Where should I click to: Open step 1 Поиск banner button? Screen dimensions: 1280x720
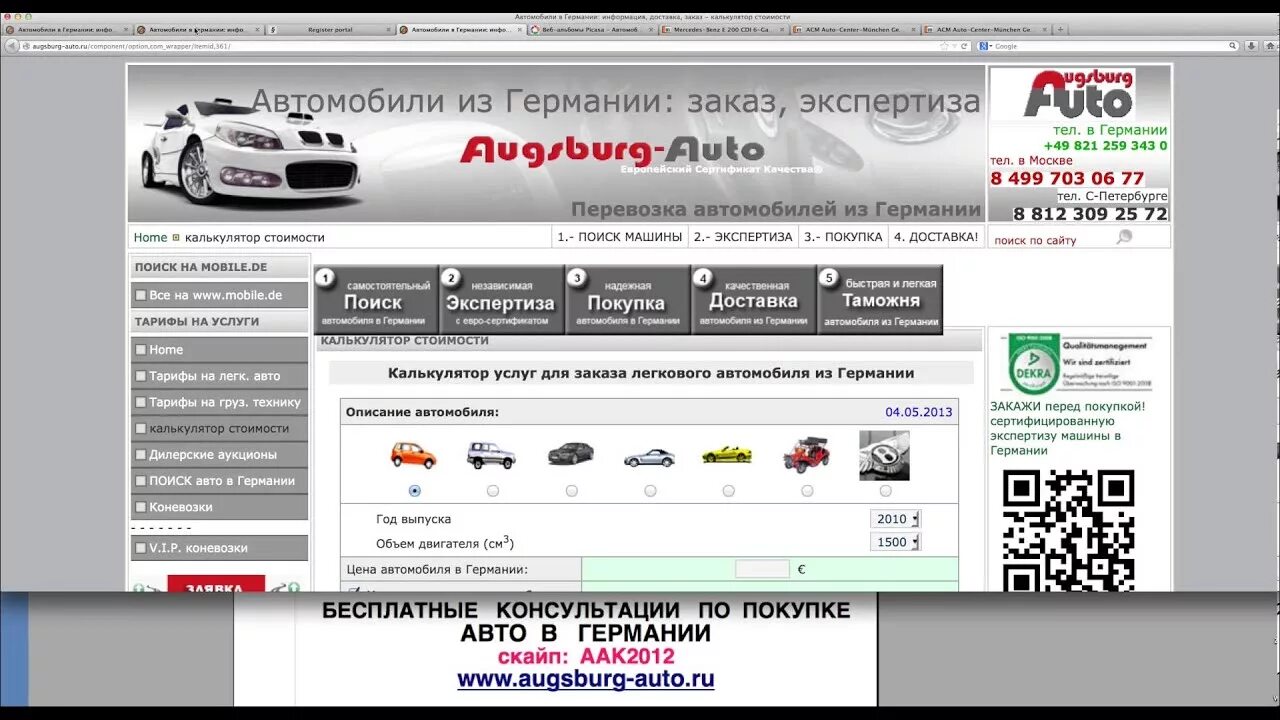[376, 299]
